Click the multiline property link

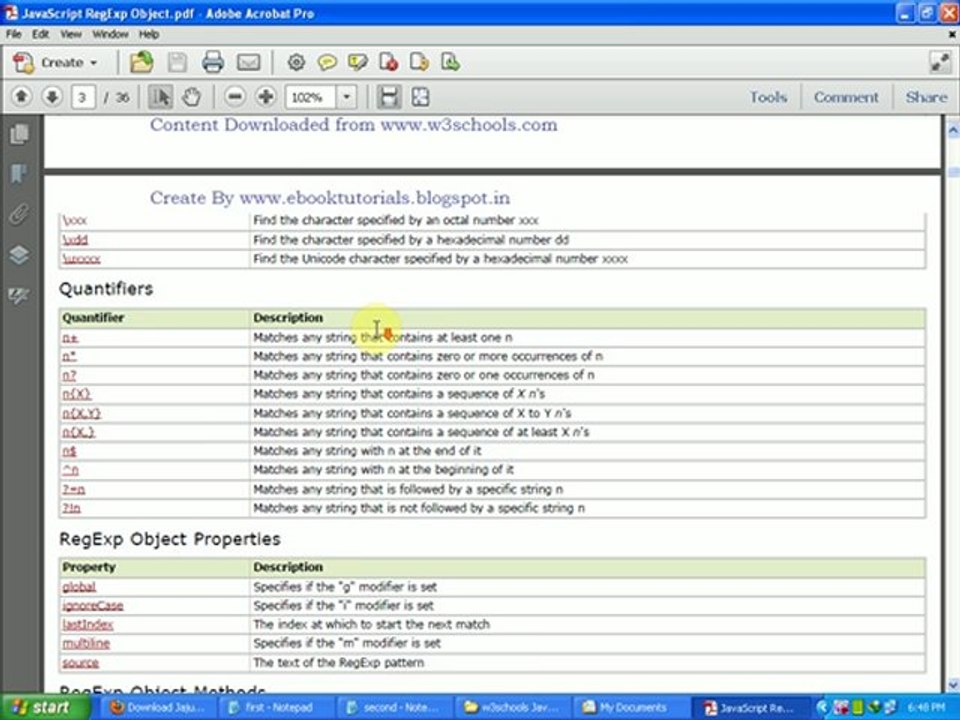(86, 643)
